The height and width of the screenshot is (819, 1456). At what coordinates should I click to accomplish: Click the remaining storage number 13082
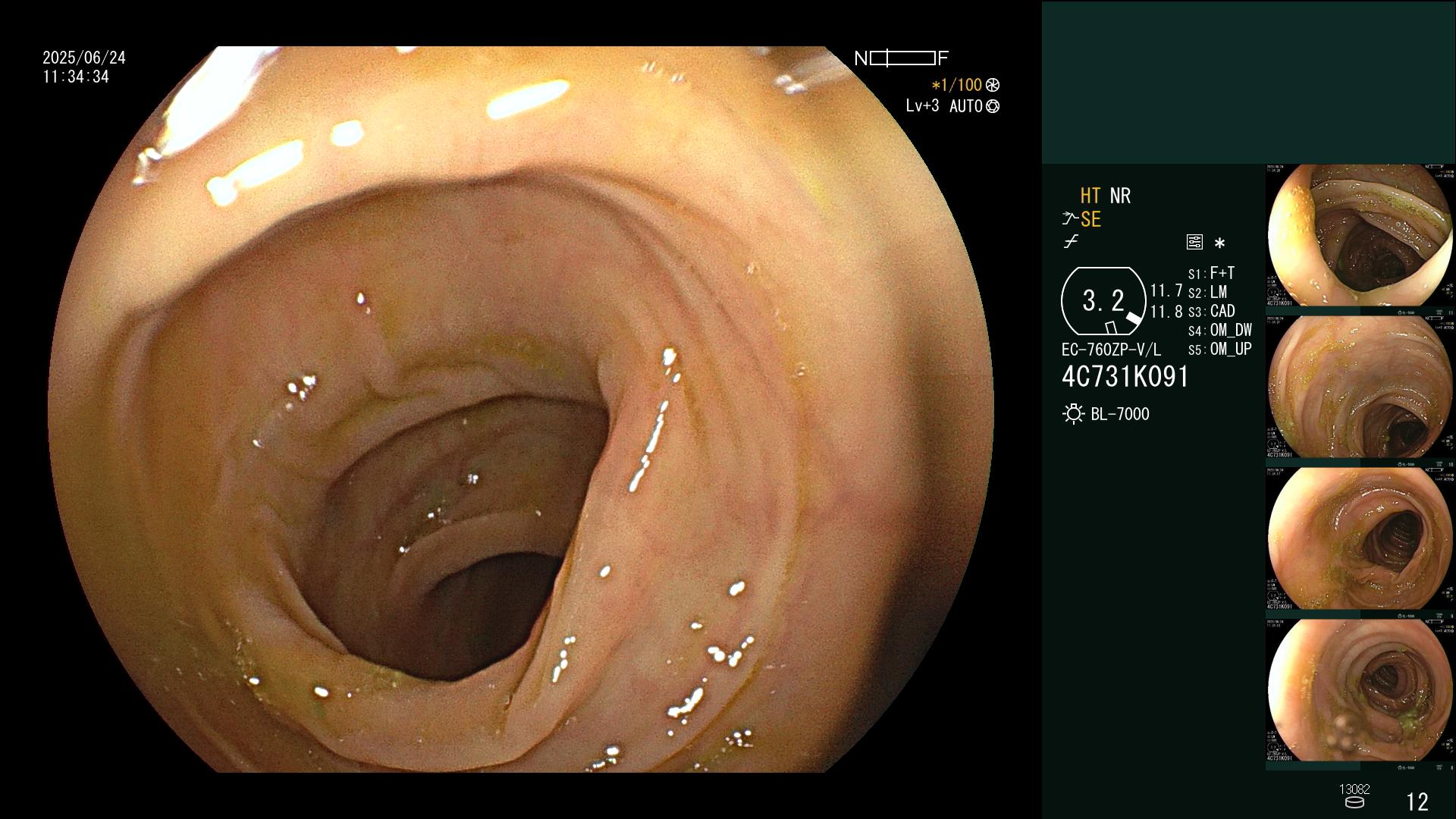[x=1354, y=789]
